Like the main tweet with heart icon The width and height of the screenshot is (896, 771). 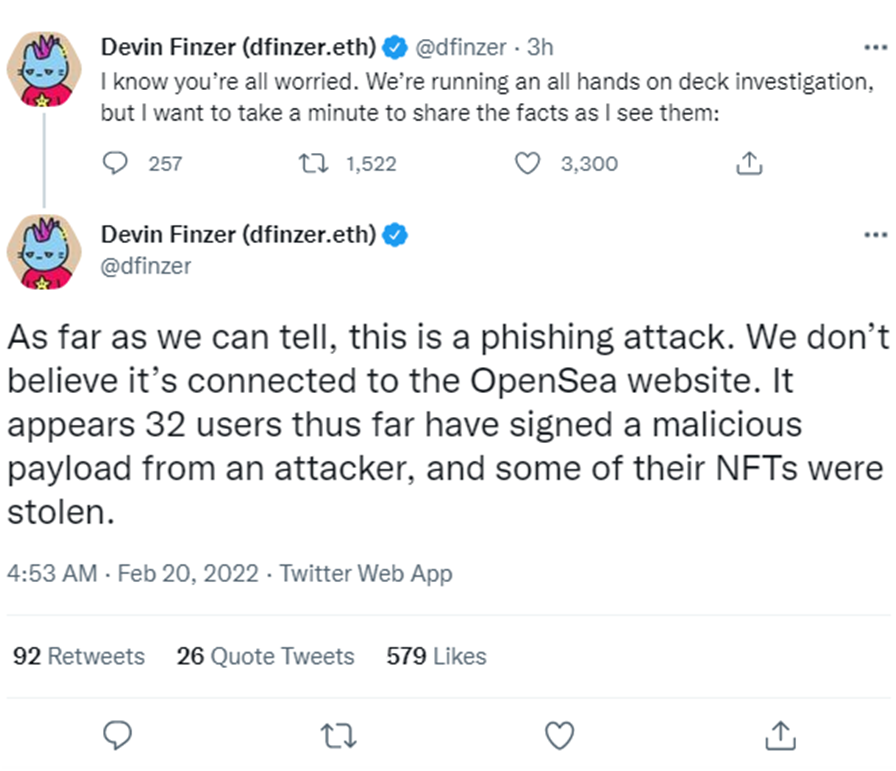559,736
